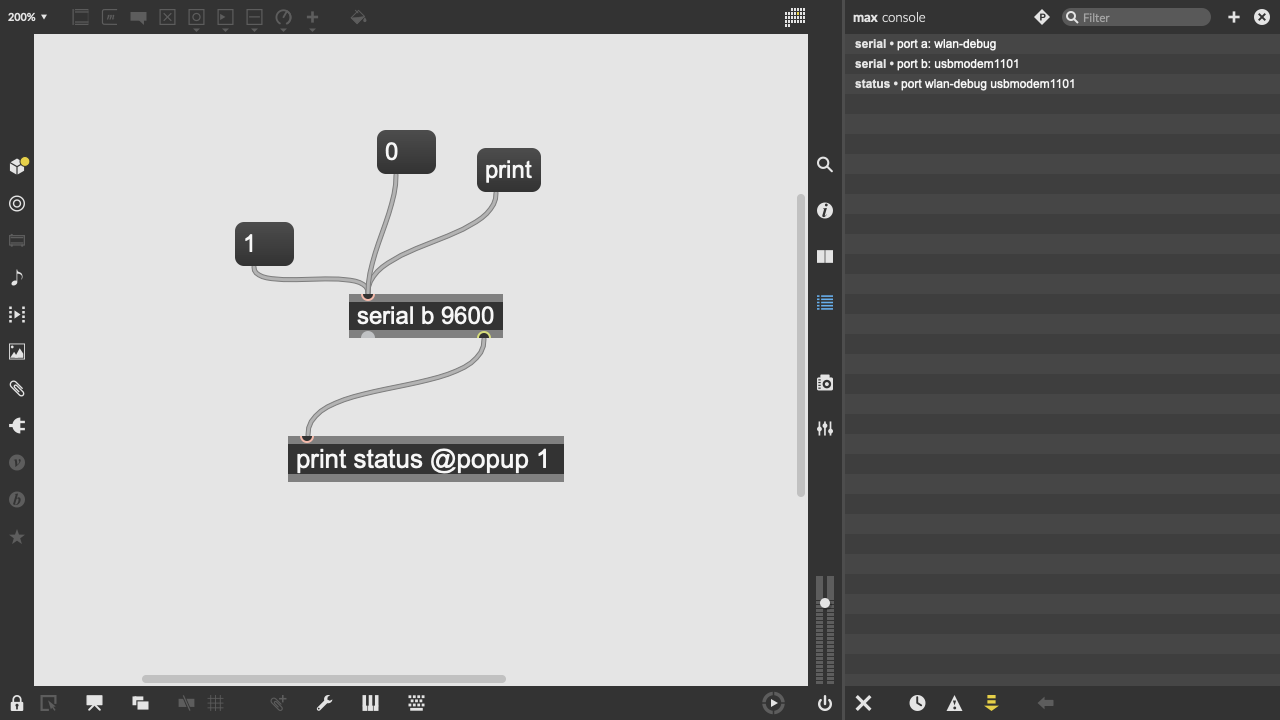This screenshot has height=720, width=1280.
Task: Click the Snapshots camera icon
Action: [825, 383]
